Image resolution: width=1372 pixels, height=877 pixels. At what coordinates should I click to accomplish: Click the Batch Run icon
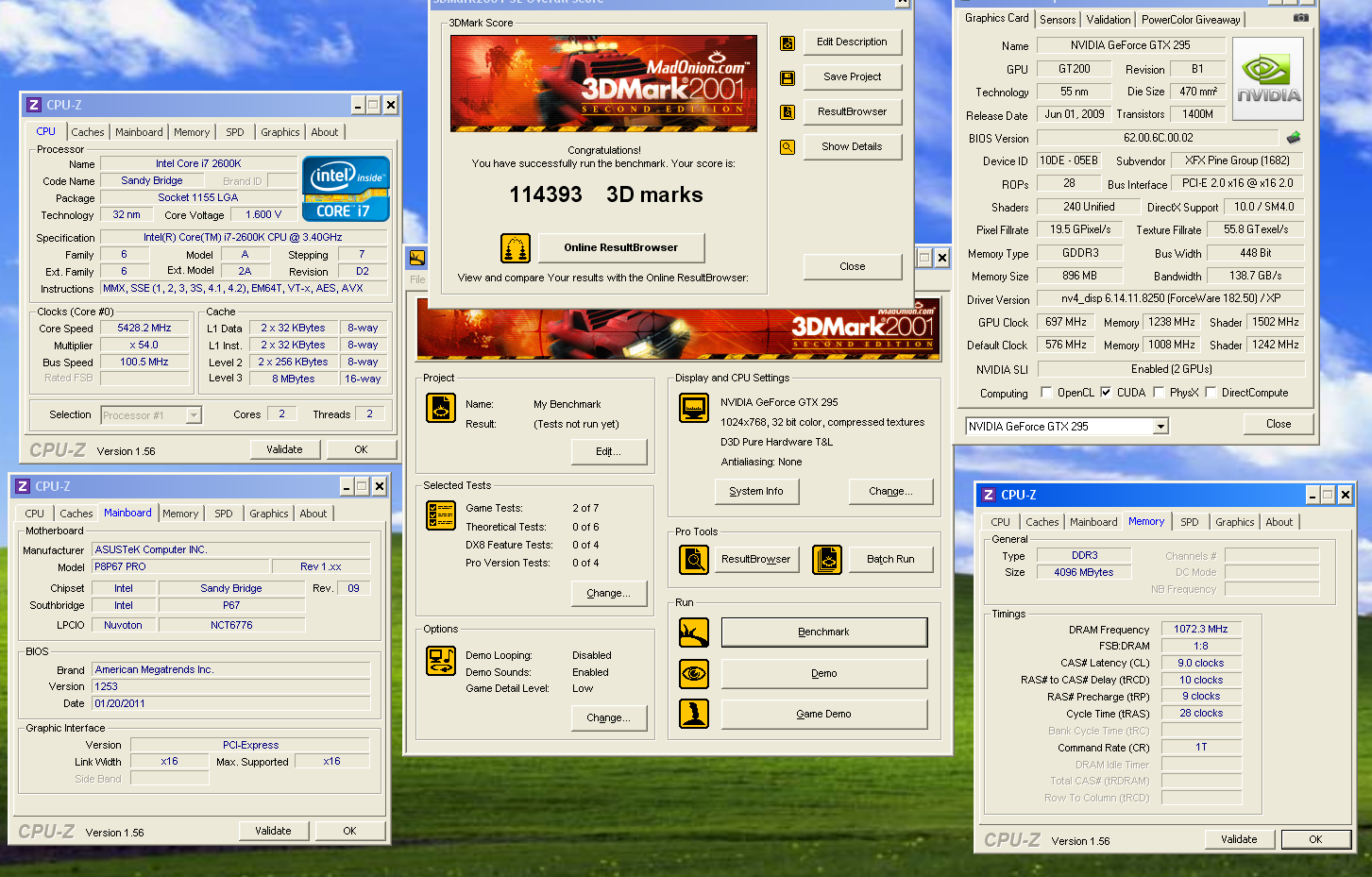(827, 560)
